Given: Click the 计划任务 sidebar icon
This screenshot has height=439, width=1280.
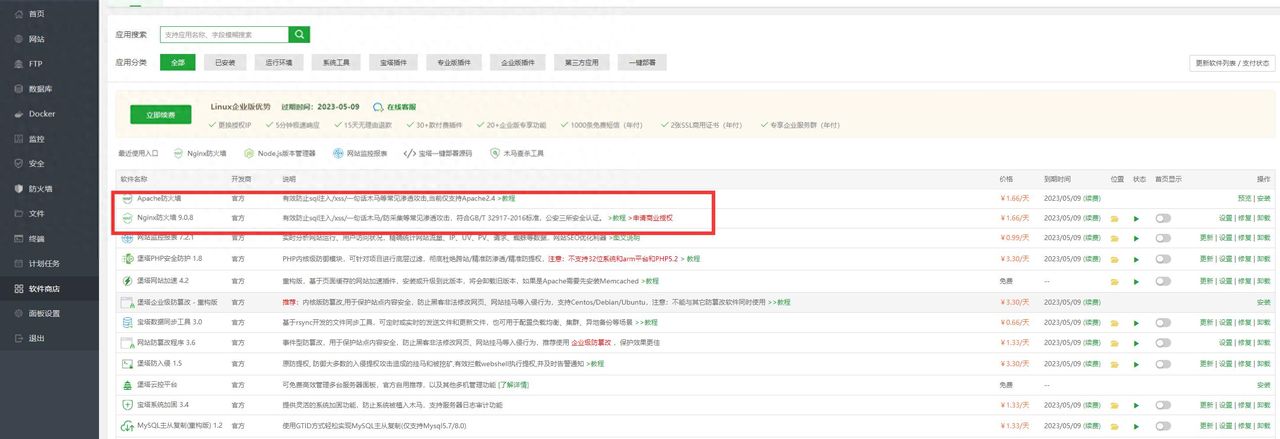Looking at the screenshot, I should click(x=19, y=264).
